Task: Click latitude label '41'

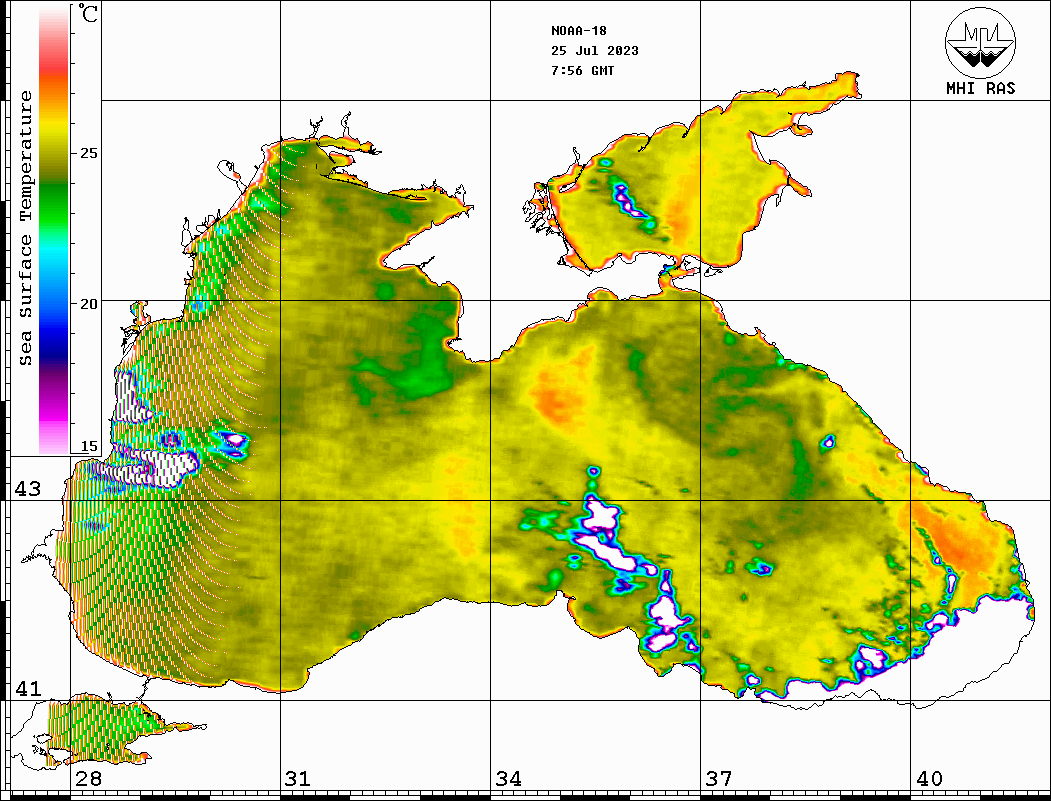Action: [28, 688]
